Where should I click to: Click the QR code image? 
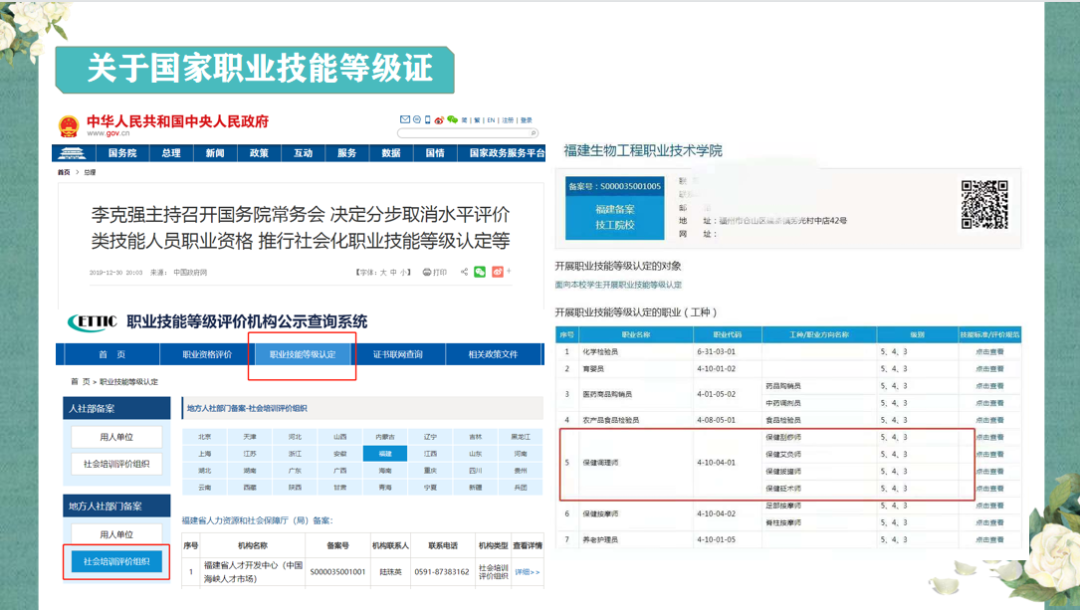[984, 204]
